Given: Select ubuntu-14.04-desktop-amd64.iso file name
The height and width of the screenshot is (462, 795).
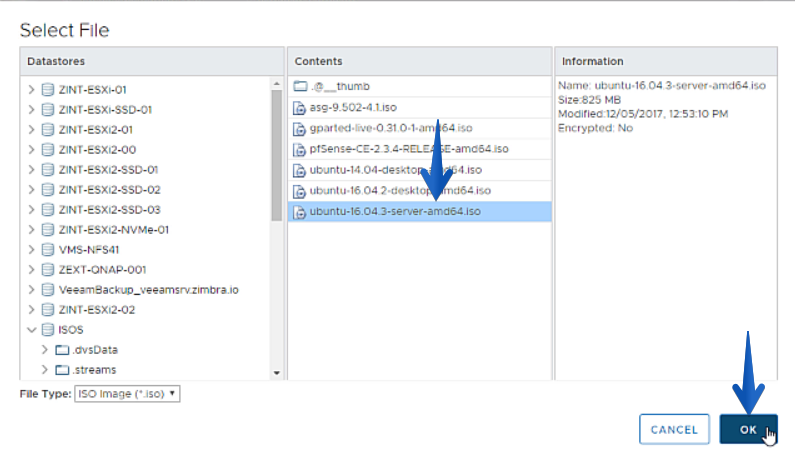Looking at the screenshot, I should (x=395, y=170).
